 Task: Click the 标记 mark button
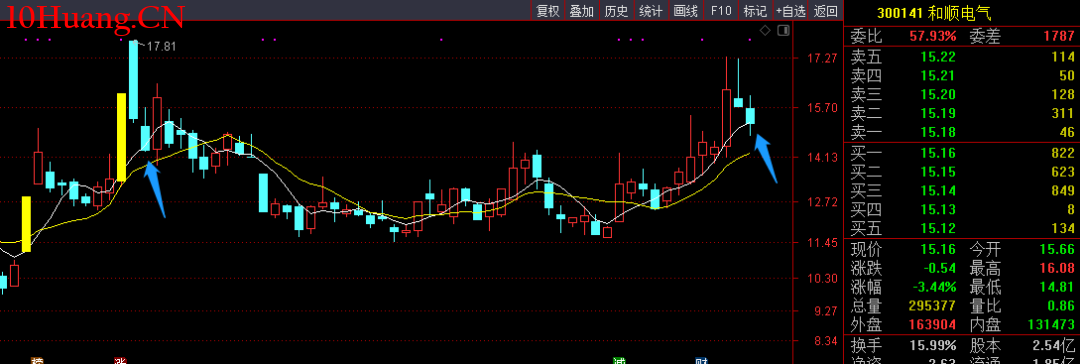point(756,11)
